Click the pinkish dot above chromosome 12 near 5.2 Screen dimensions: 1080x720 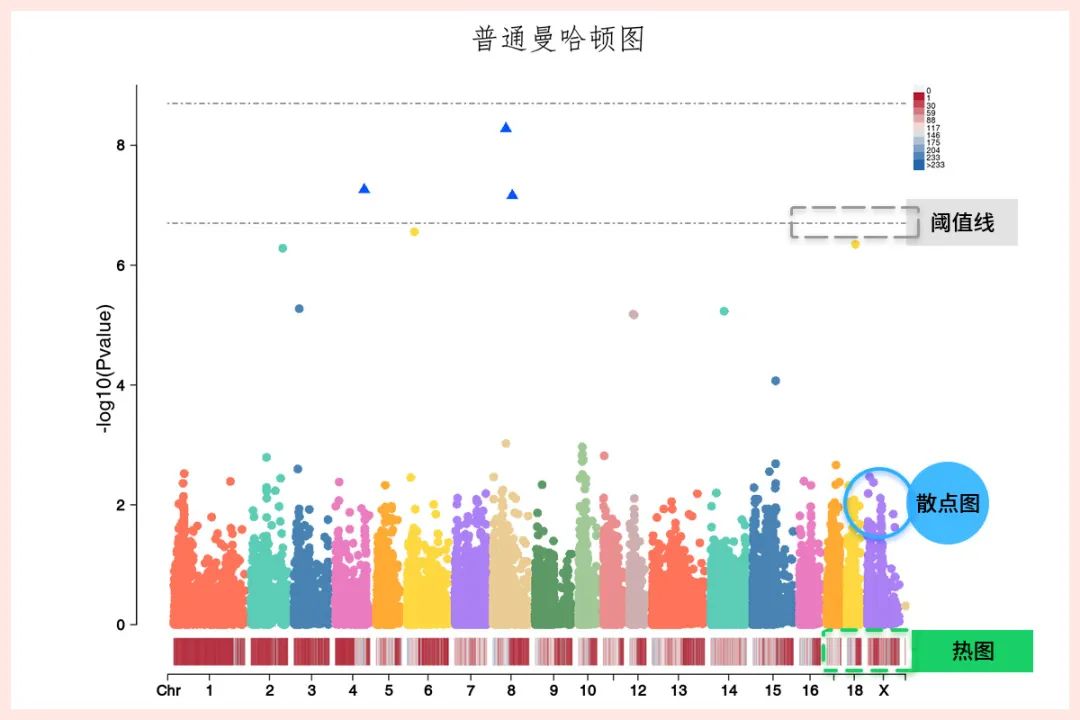[633, 314]
